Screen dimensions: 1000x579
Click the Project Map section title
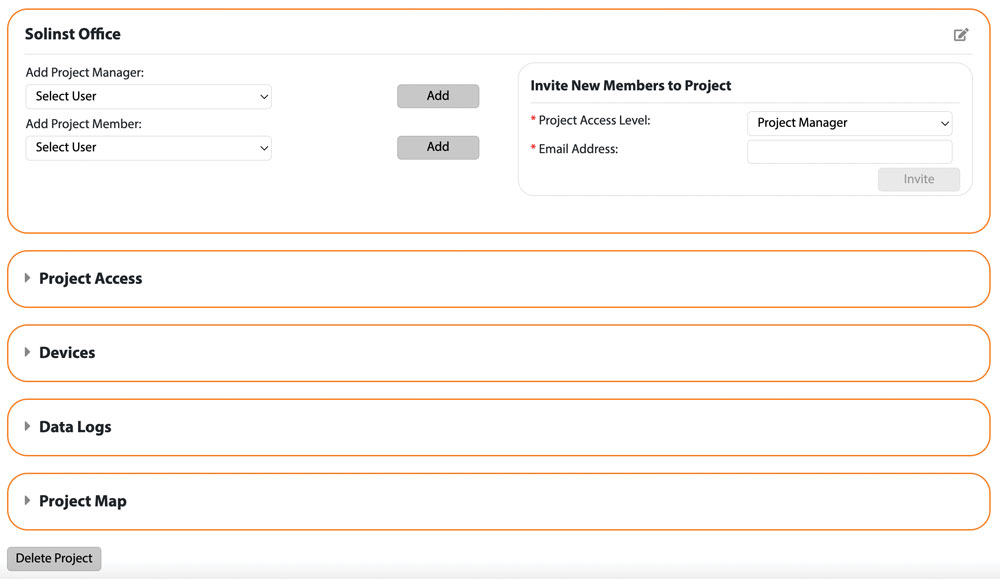pyautogui.click(x=83, y=501)
